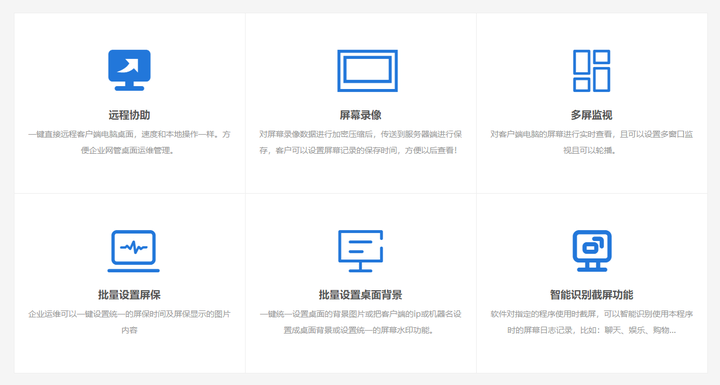
Task: Select description text starting 软件对指定的程序
Action: tap(591, 322)
